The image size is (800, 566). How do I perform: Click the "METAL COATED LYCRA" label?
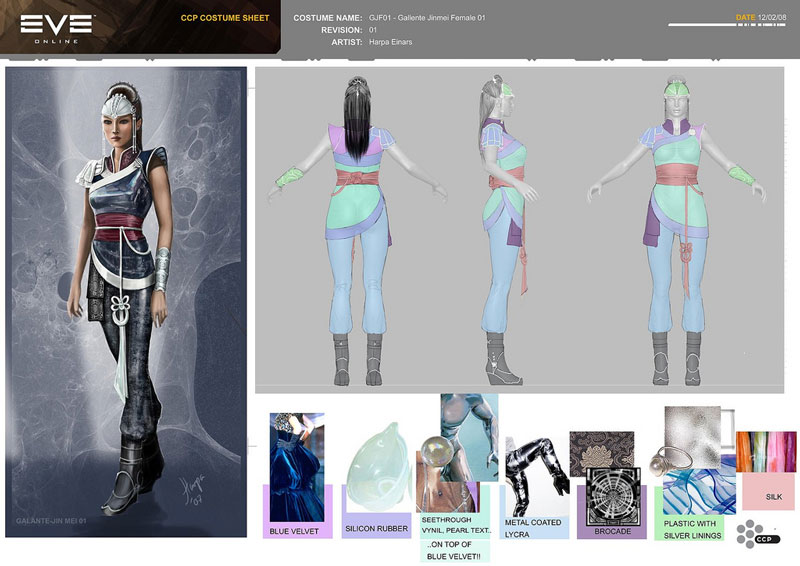[x=533, y=528]
